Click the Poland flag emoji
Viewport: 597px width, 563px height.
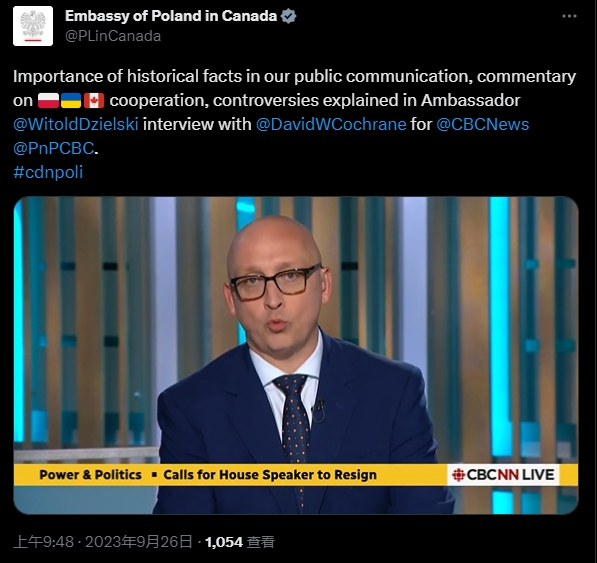[48, 100]
